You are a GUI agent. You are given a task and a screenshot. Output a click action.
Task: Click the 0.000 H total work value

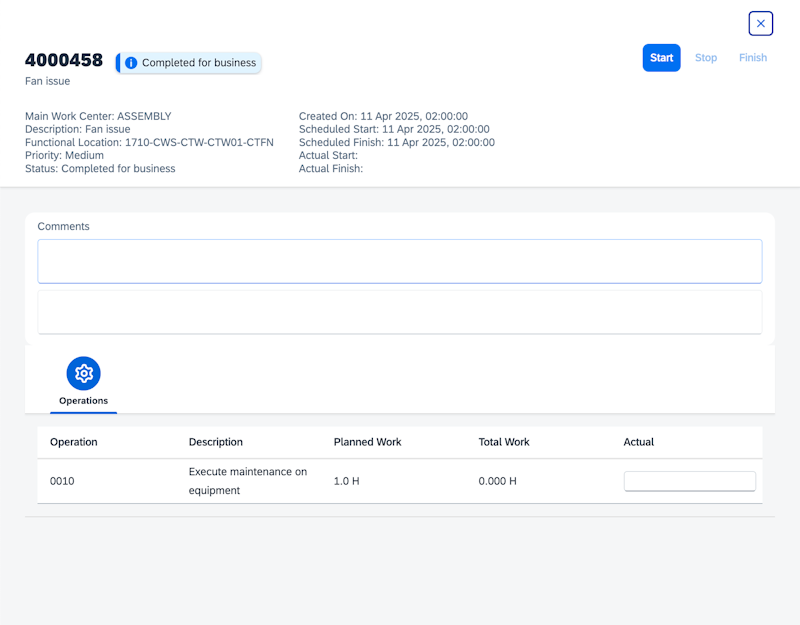(x=497, y=481)
